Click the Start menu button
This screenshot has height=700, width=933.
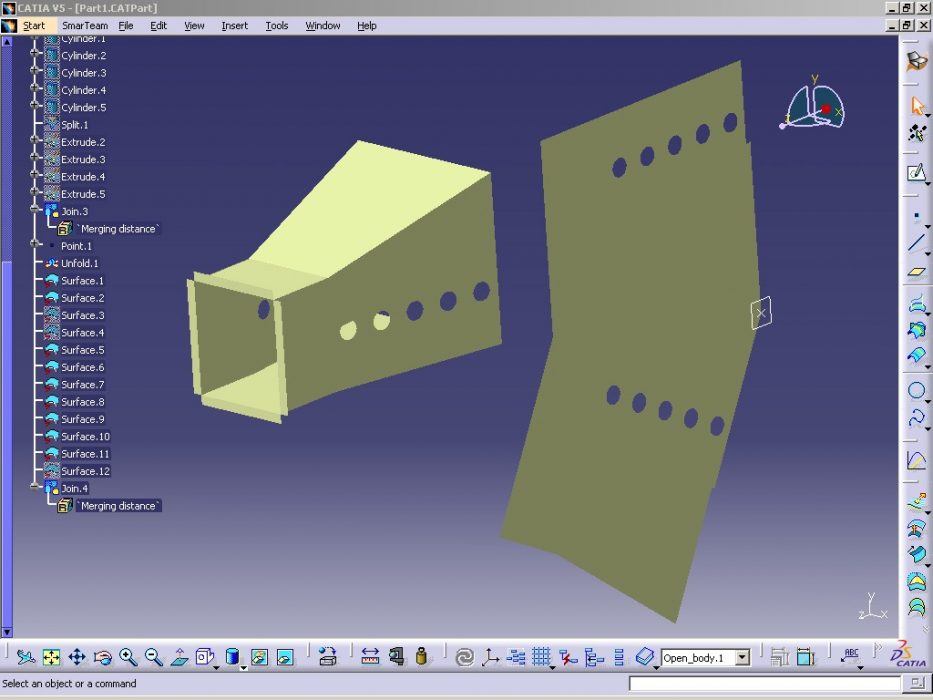[x=33, y=25]
